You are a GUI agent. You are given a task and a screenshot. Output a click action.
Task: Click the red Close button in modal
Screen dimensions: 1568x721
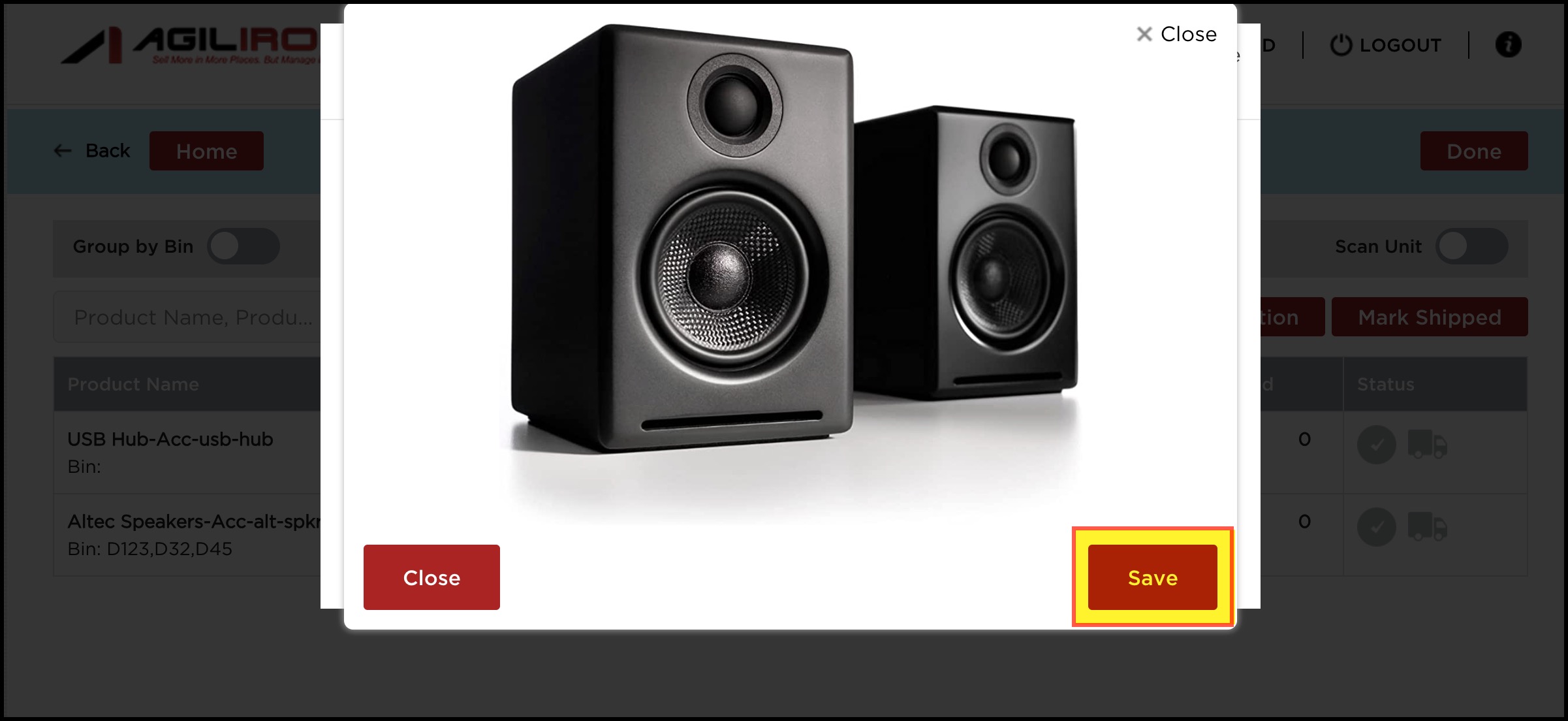pyautogui.click(x=431, y=577)
